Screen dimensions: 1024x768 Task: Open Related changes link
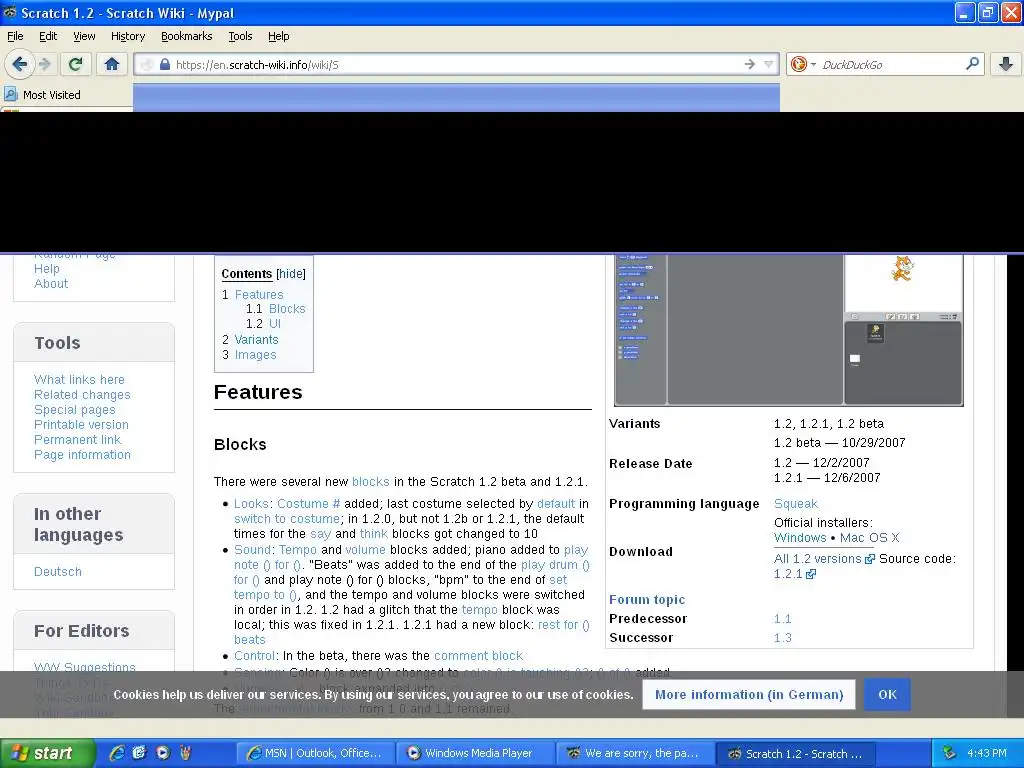pos(82,394)
